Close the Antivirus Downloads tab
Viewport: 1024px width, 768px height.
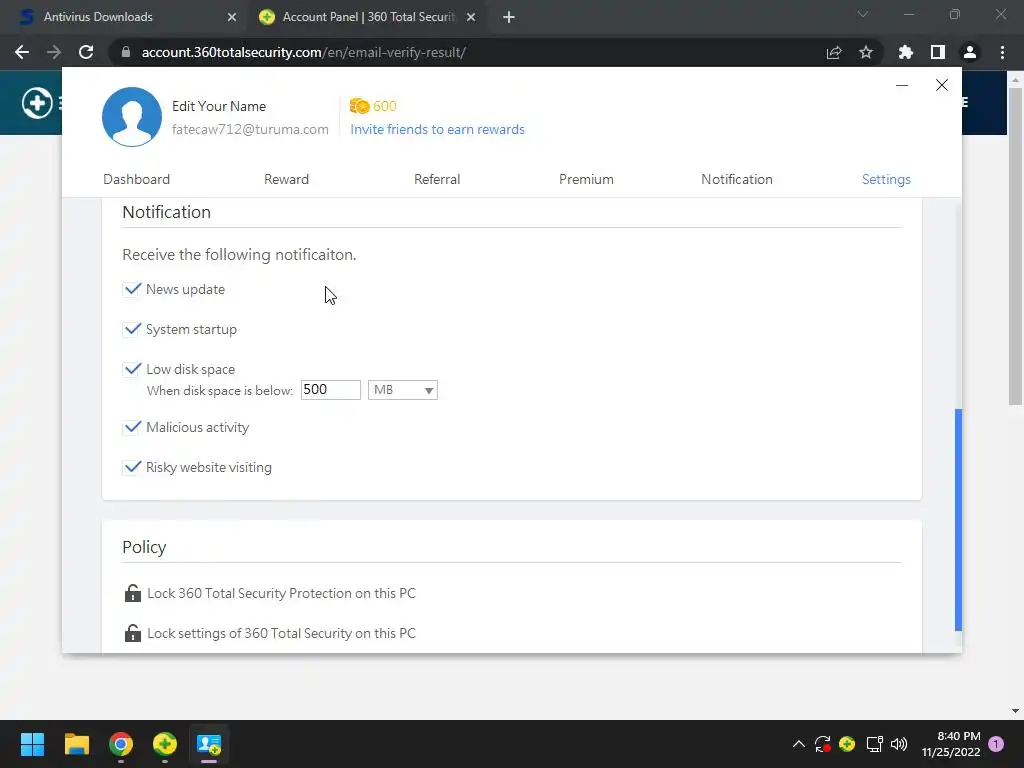232,17
